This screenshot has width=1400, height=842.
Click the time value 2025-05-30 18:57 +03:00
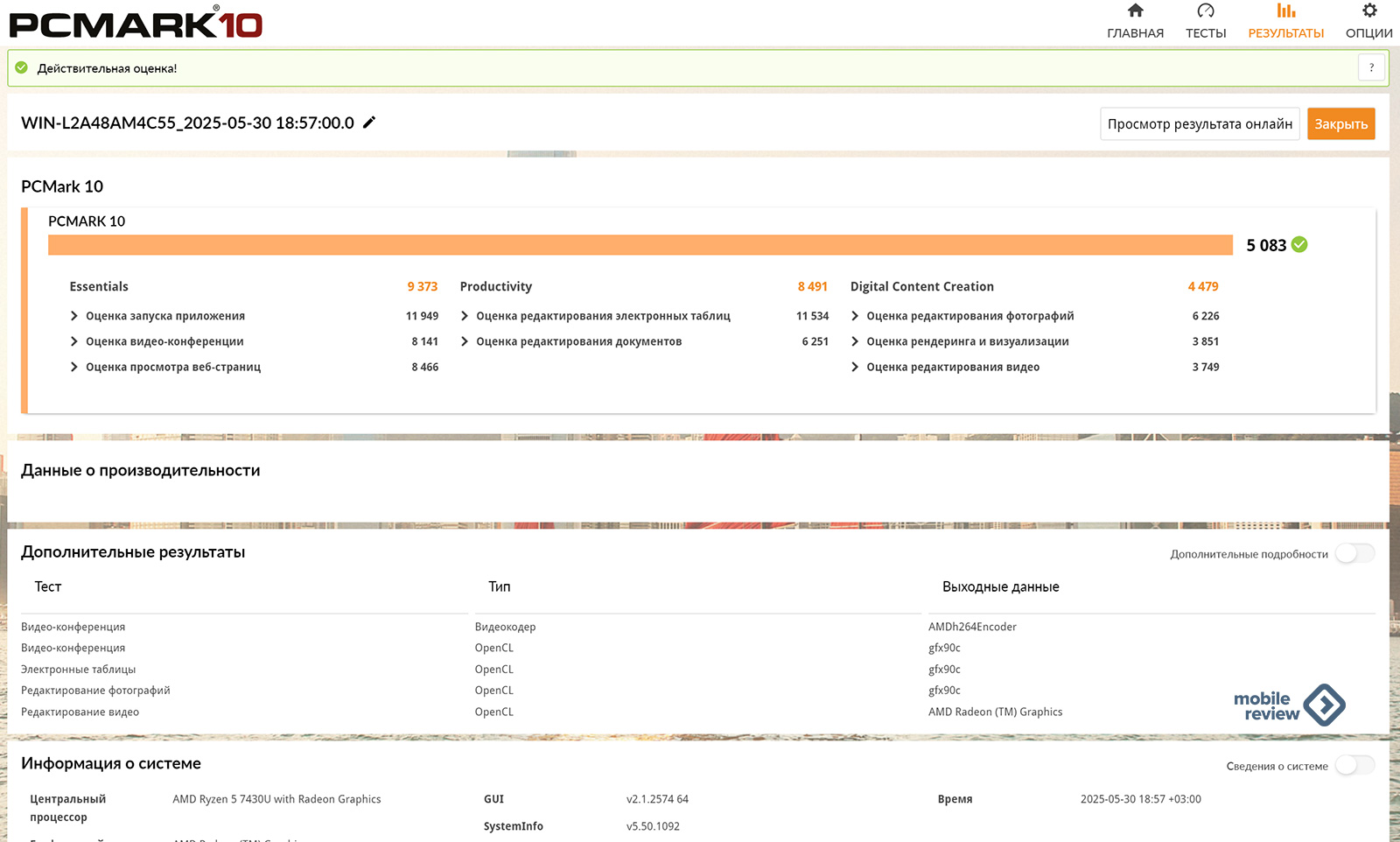click(1140, 799)
